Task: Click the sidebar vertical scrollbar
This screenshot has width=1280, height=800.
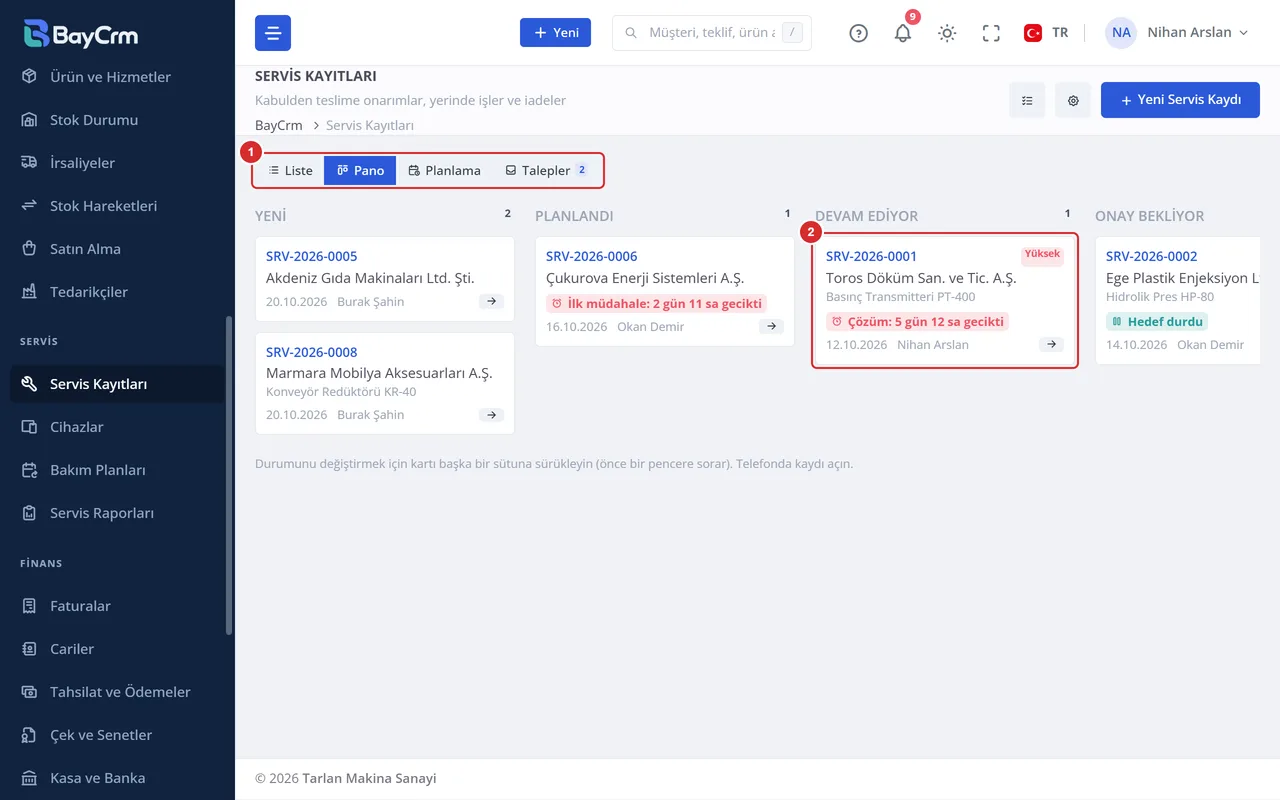Action: pyautogui.click(x=229, y=476)
